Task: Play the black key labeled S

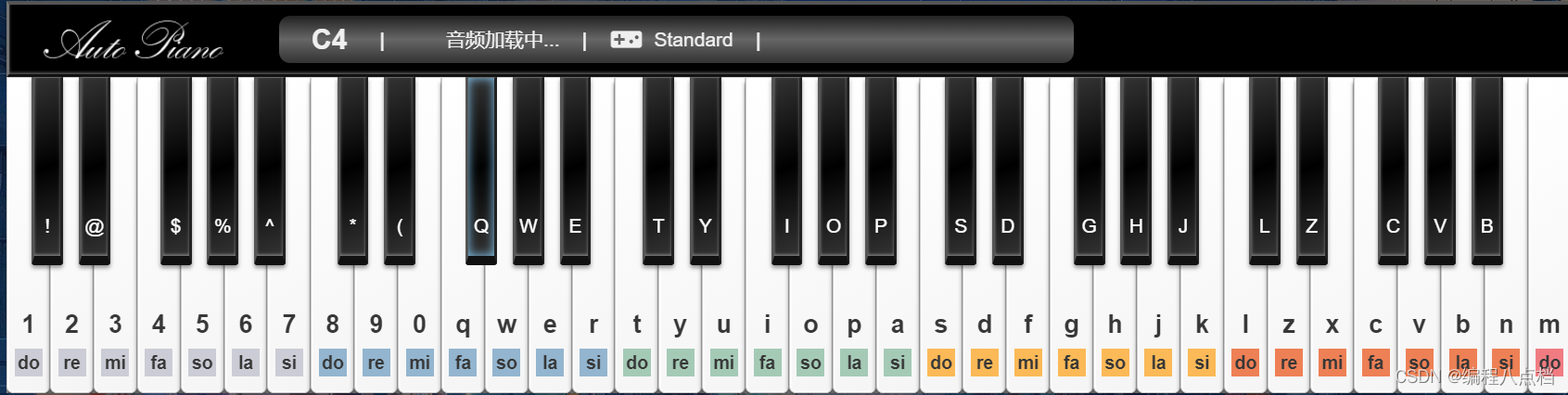Action: tap(961, 170)
